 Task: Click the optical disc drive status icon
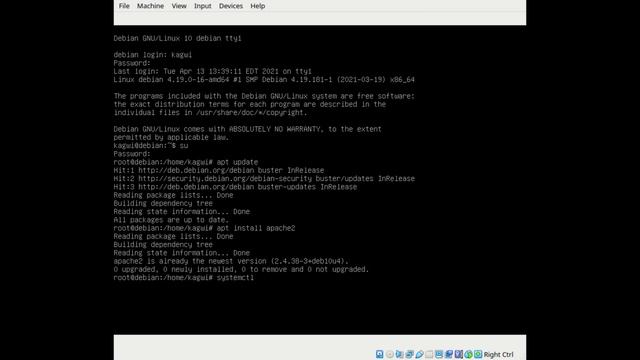coord(389,354)
